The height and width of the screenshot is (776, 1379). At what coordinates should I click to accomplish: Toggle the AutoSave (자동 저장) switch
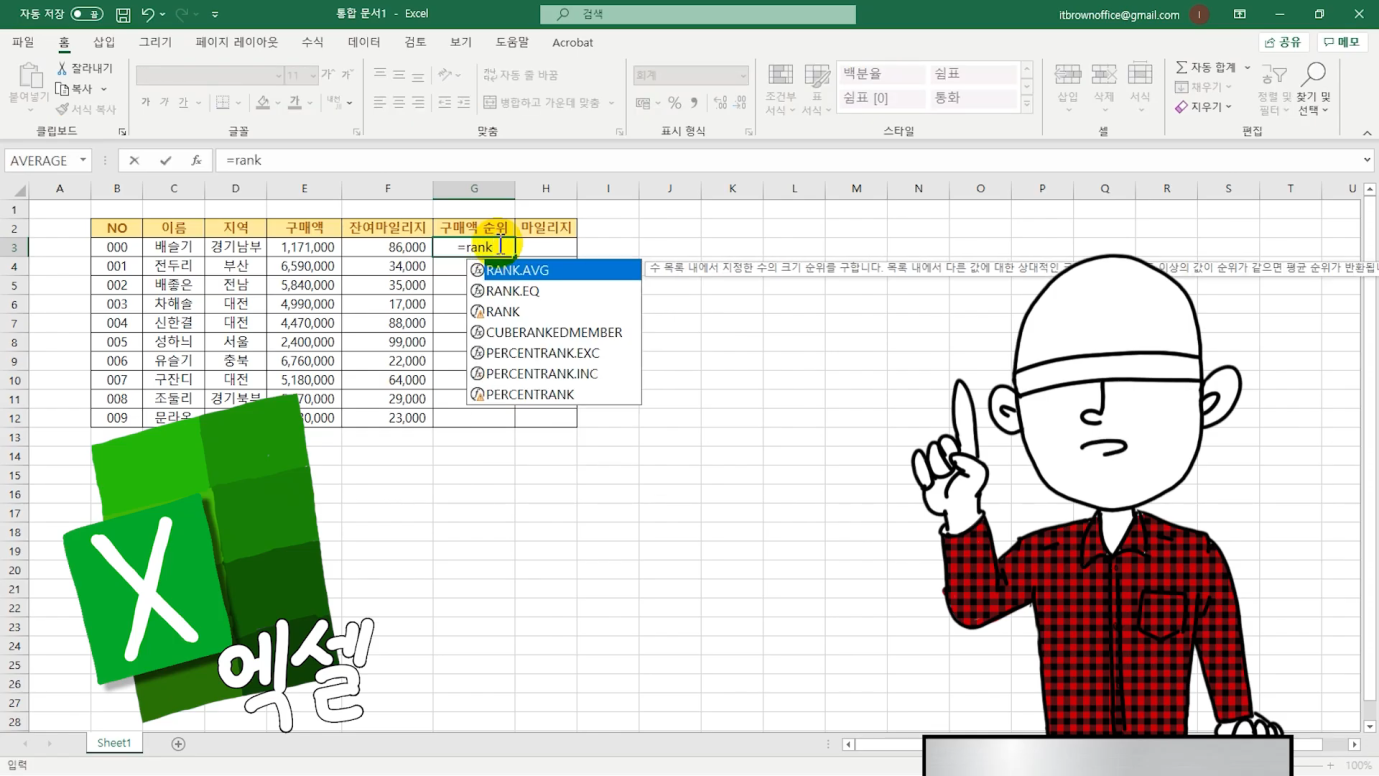87,15
